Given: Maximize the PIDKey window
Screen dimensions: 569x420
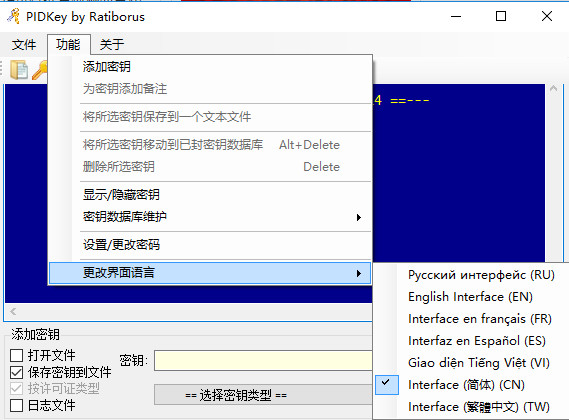Looking at the screenshot, I should click(501, 16).
